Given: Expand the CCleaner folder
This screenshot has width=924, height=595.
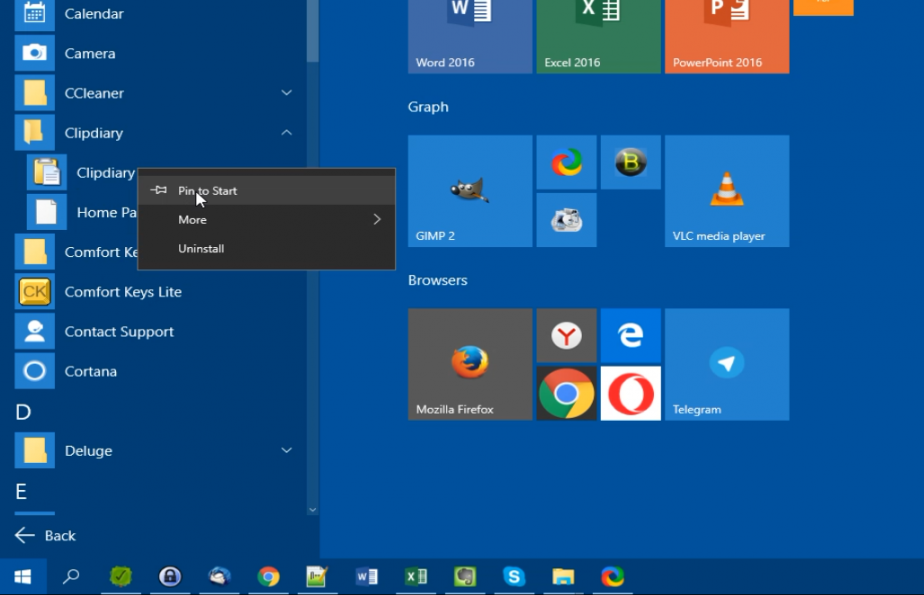Looking at the screenshot, I should [286, 93].
